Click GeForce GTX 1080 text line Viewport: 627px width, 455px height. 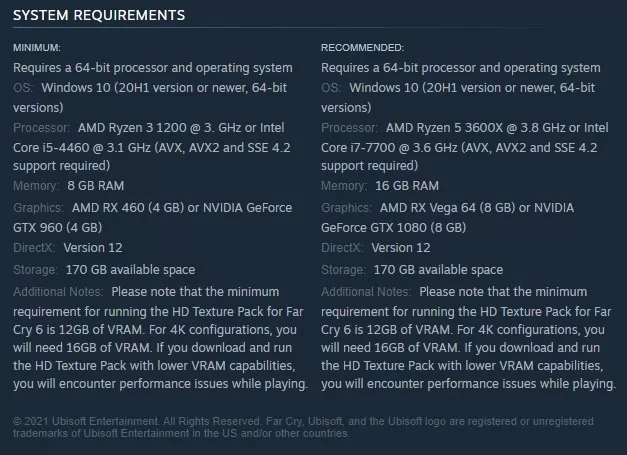pyautogui.click(x=393, y=228)
